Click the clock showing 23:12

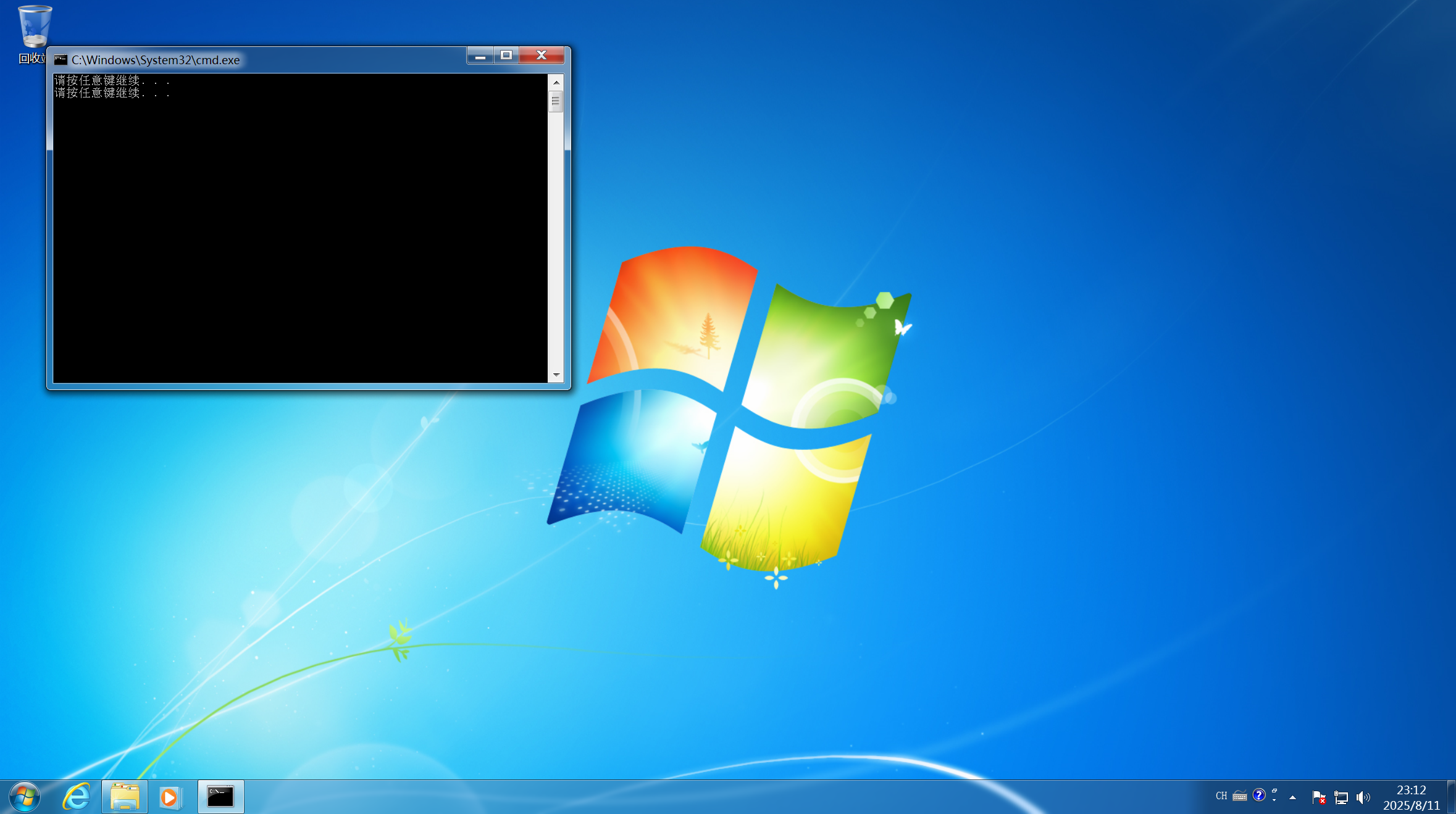(x=1411, y=797)
